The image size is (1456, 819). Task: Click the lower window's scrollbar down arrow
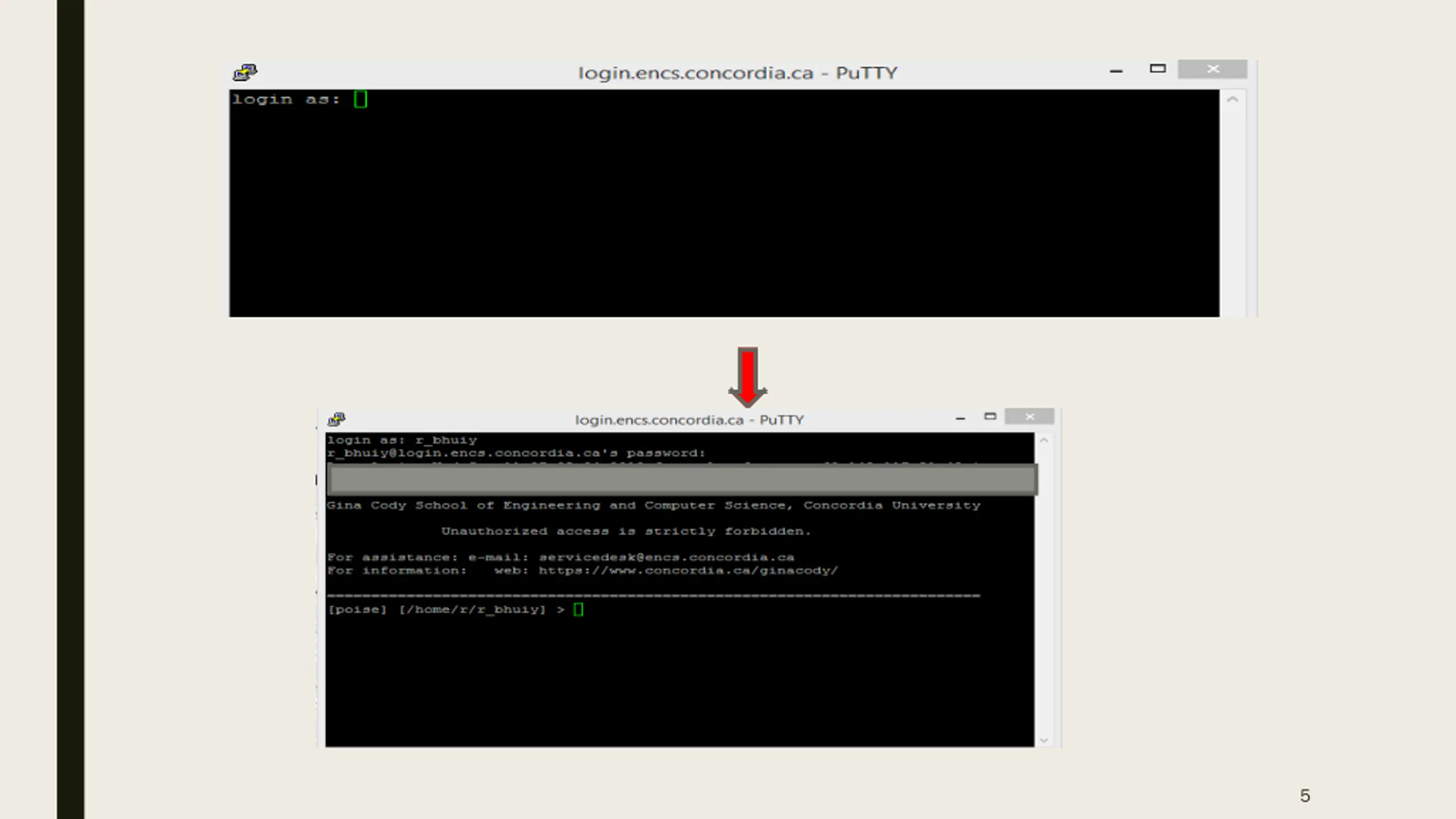pyautogui.click(x=1044, y=740)
